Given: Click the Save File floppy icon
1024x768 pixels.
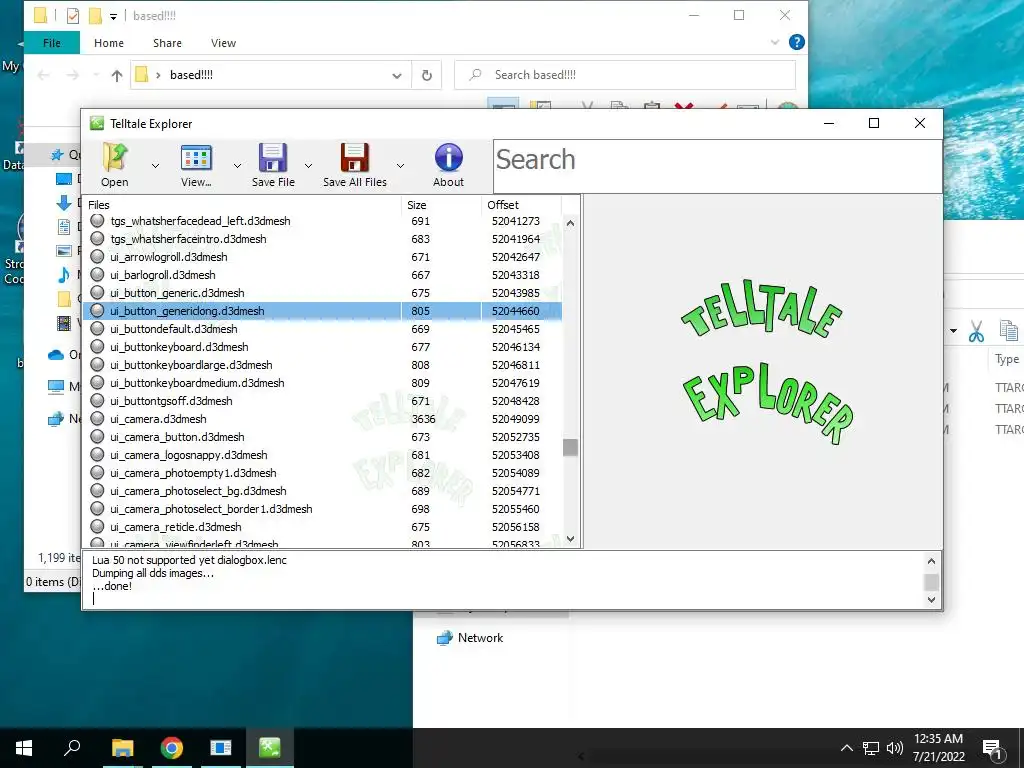Looking at the screenshot, I should (x=273, y=157).
